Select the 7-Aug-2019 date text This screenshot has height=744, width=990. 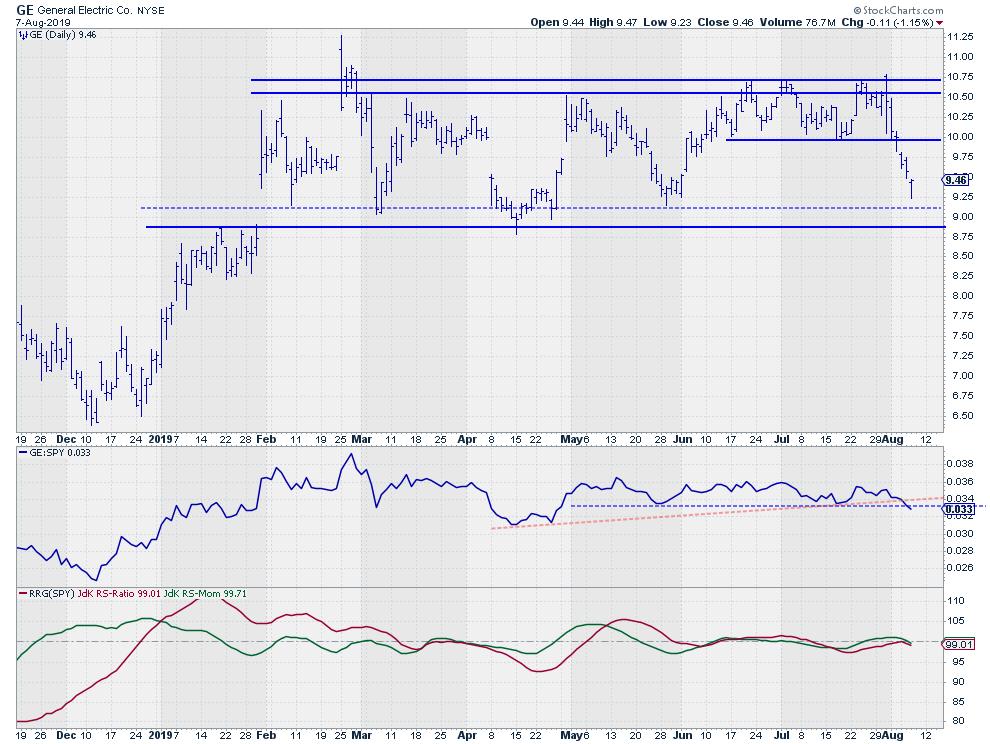tap(44, 23)
